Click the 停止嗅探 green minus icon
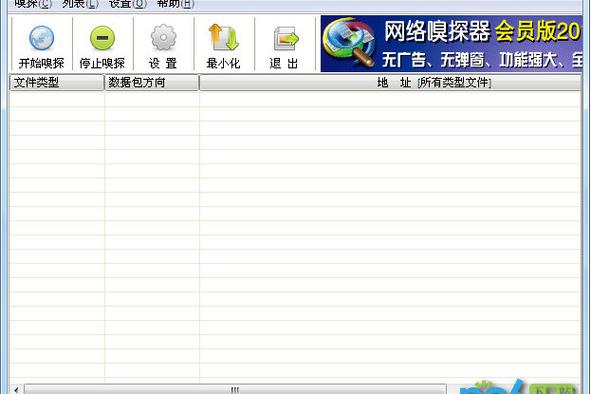The image size is (591, 394). coord(102,38)
